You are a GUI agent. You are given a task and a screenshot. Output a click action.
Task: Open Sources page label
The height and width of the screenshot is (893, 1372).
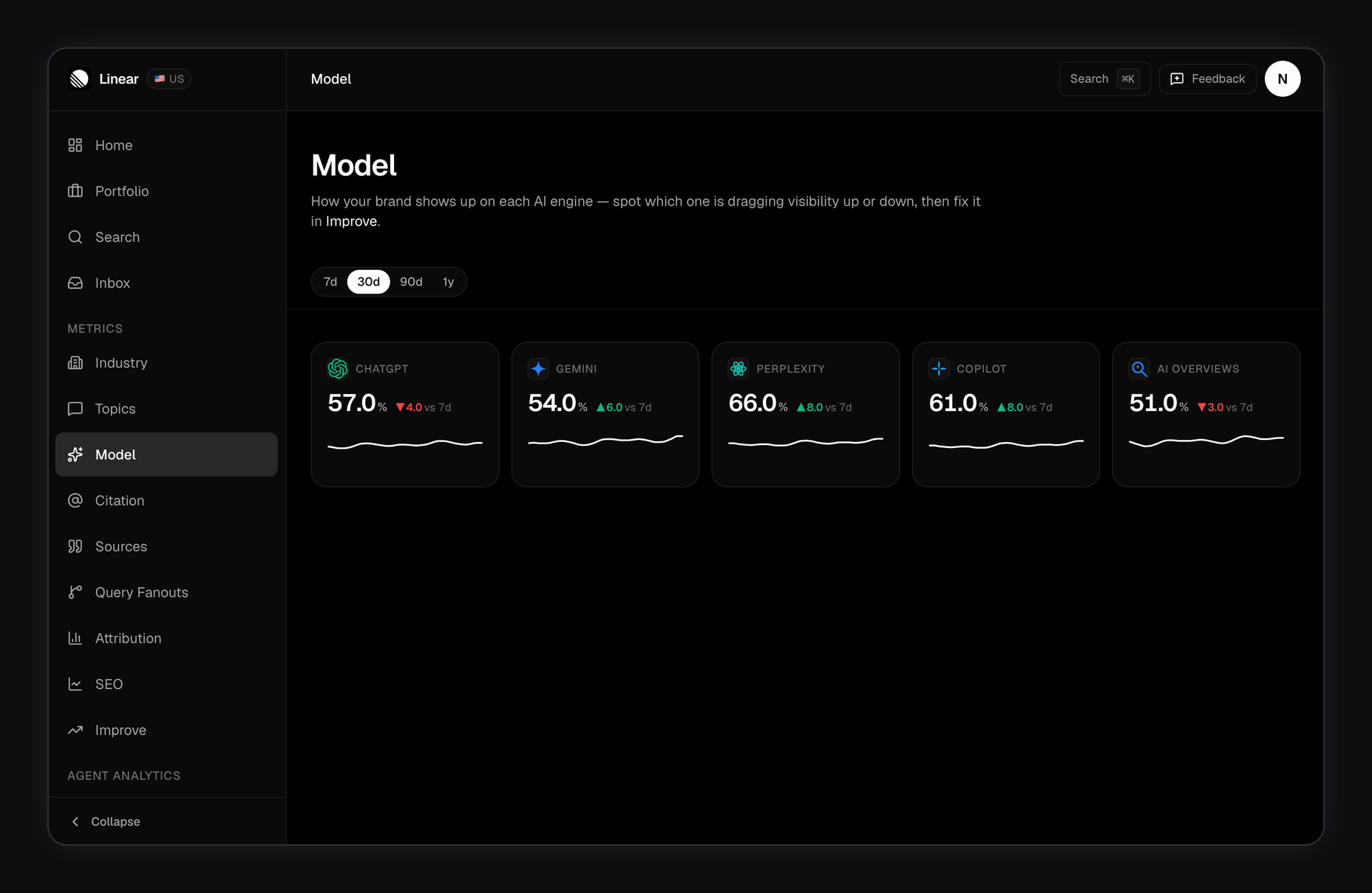[121, 546]
